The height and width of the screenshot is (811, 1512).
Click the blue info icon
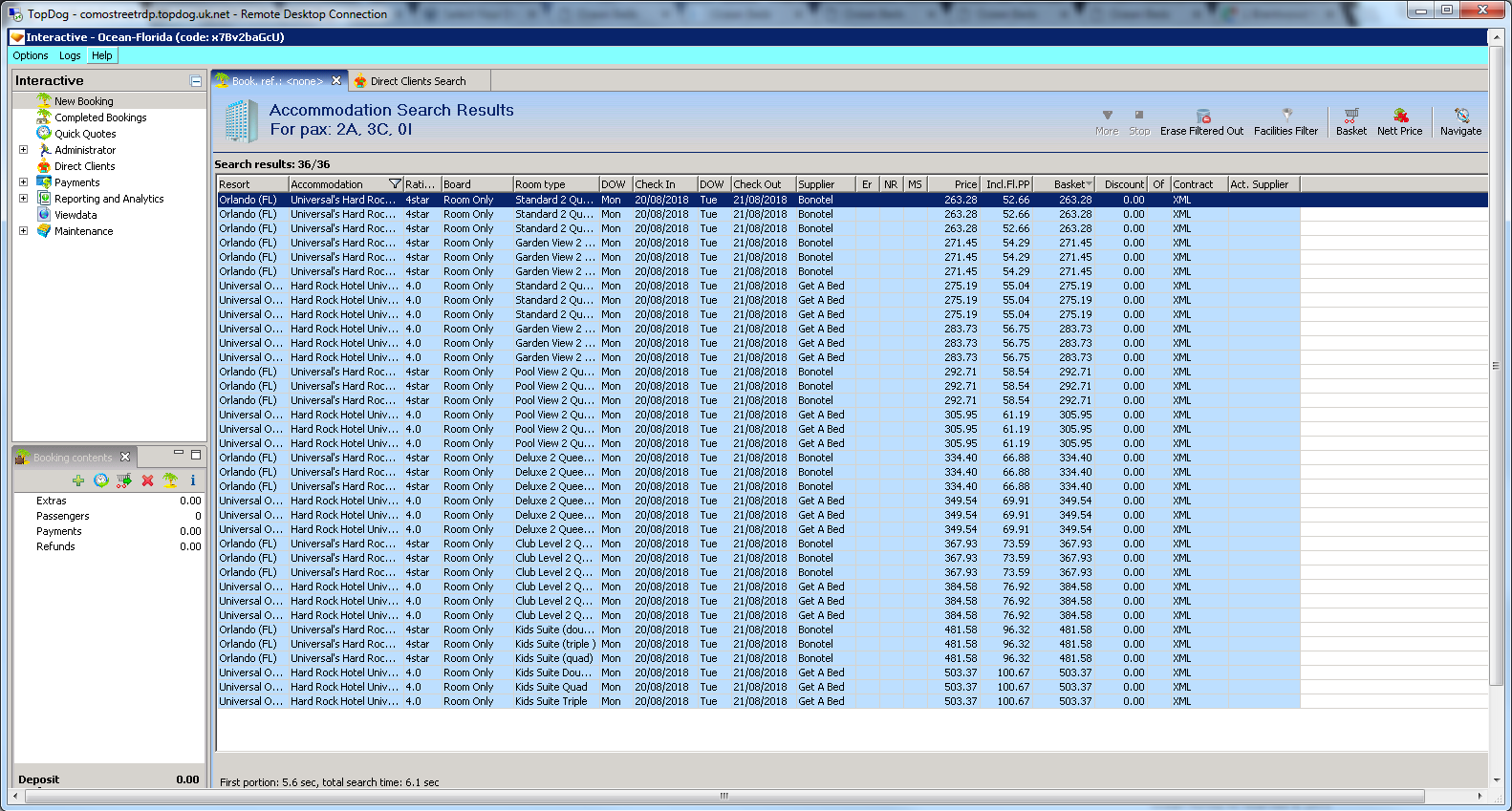[x=192, y=480]
